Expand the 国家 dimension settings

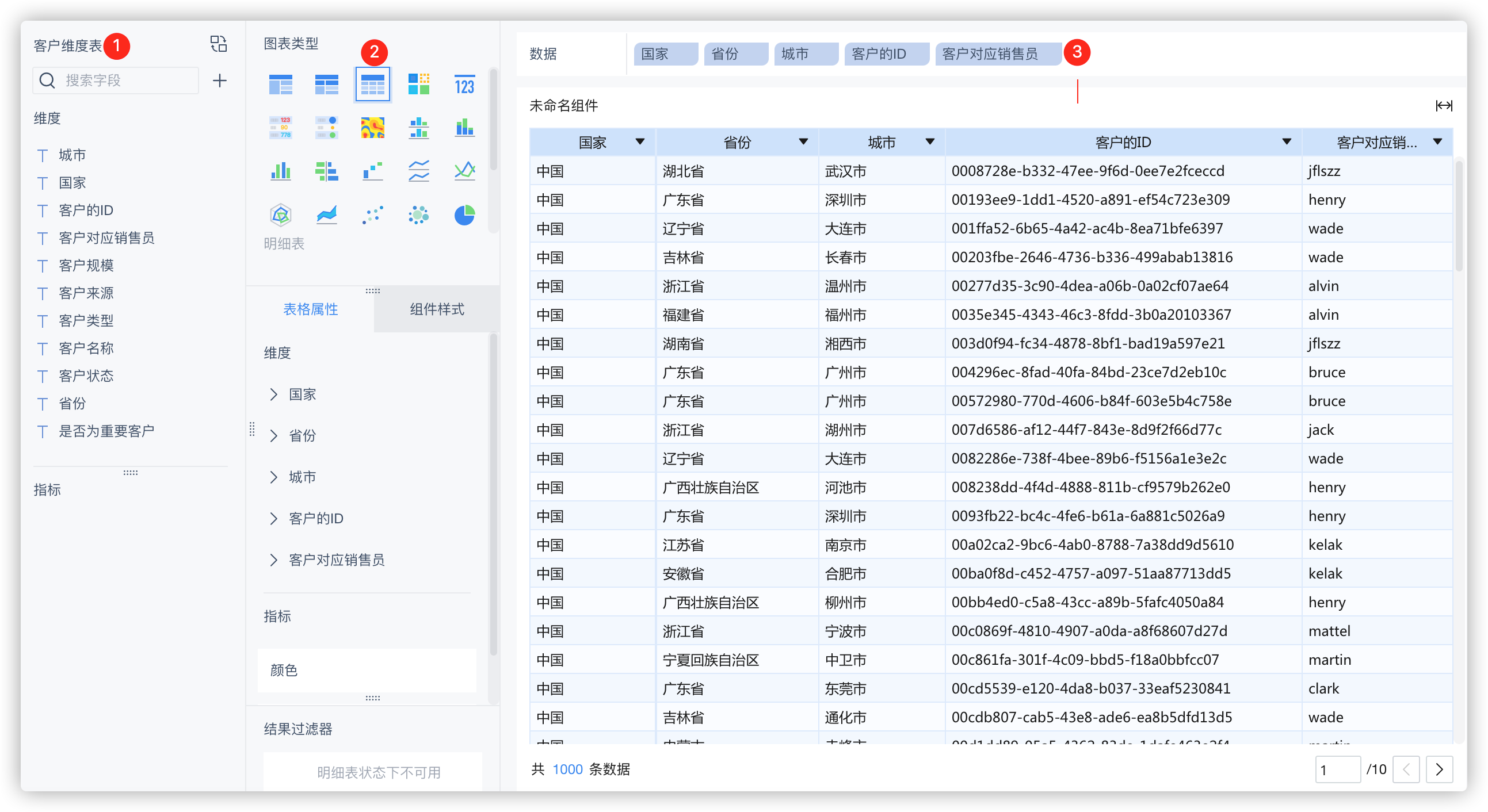click(x=274, y=394)
